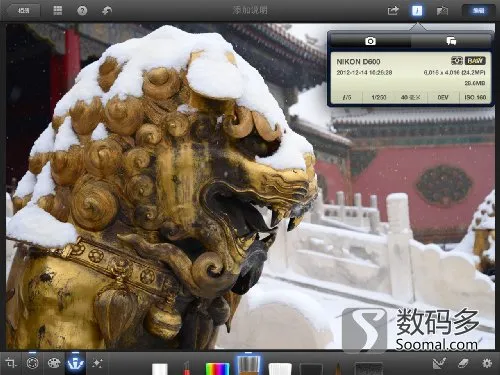
Task: Go back with the top-left album button
Action: coord(24,11)
